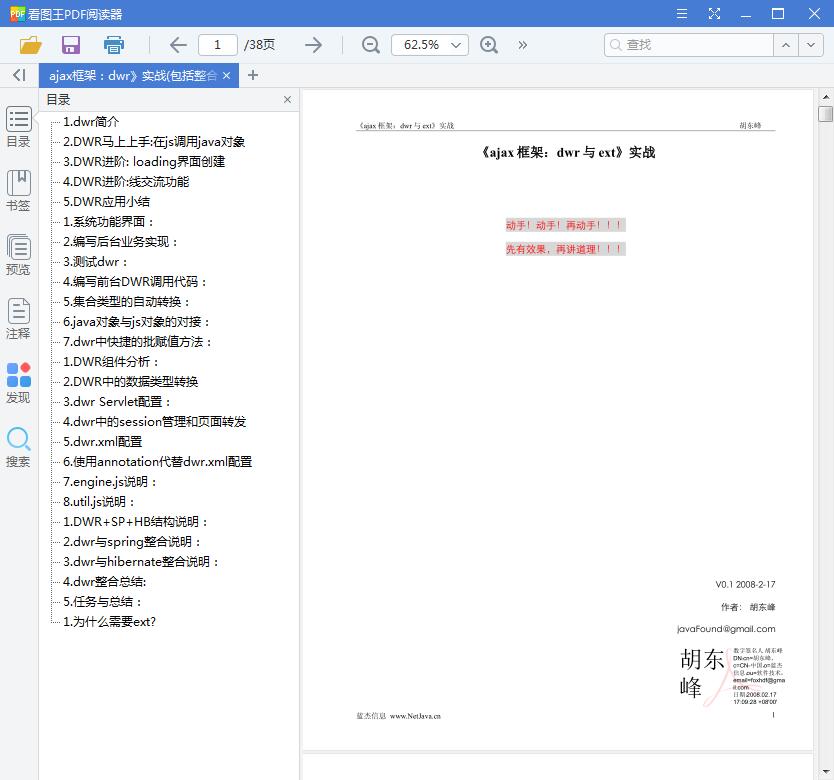This screenshot has height=780, width=834.
Task: Select 7.engine.js说明 in outline
Action: tap(110, 482)
